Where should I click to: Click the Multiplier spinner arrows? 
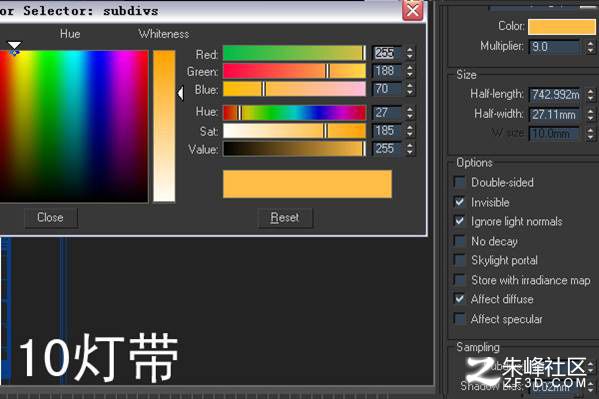[590, 47]
